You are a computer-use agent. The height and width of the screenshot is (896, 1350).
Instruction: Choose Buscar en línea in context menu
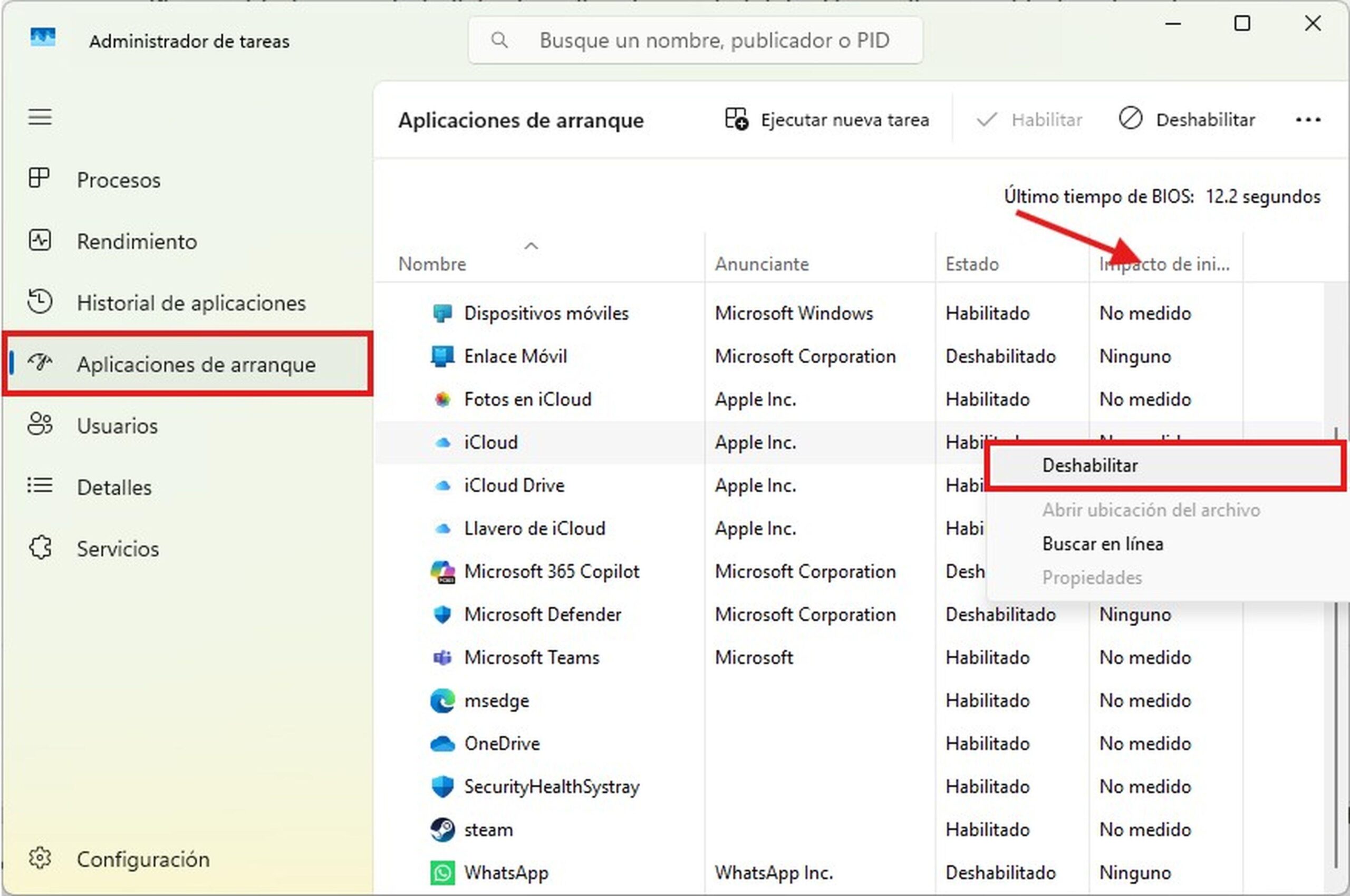click(x=1103, y=543)
